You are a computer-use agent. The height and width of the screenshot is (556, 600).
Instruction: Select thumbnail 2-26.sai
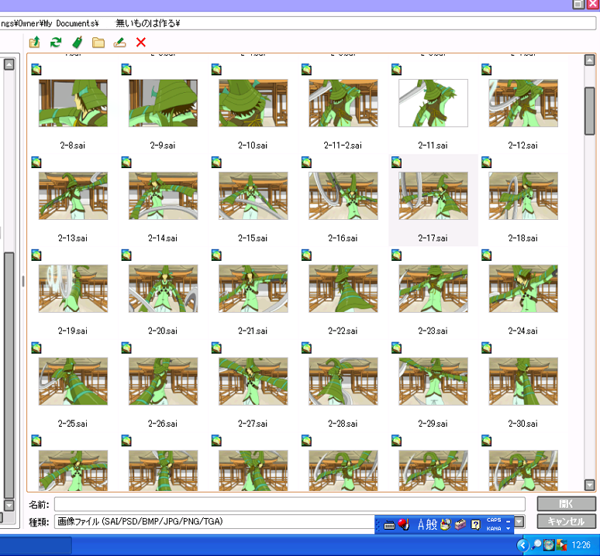163,382
